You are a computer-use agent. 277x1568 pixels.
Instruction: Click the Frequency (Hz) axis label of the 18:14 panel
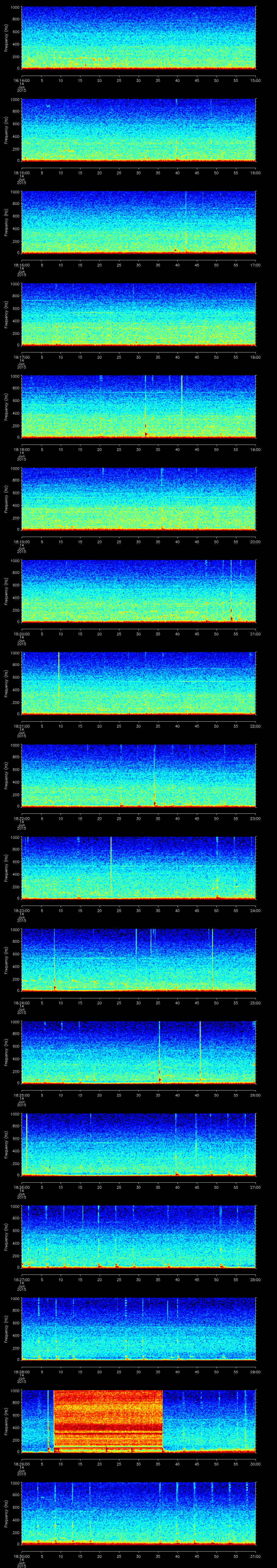point(6,38)
